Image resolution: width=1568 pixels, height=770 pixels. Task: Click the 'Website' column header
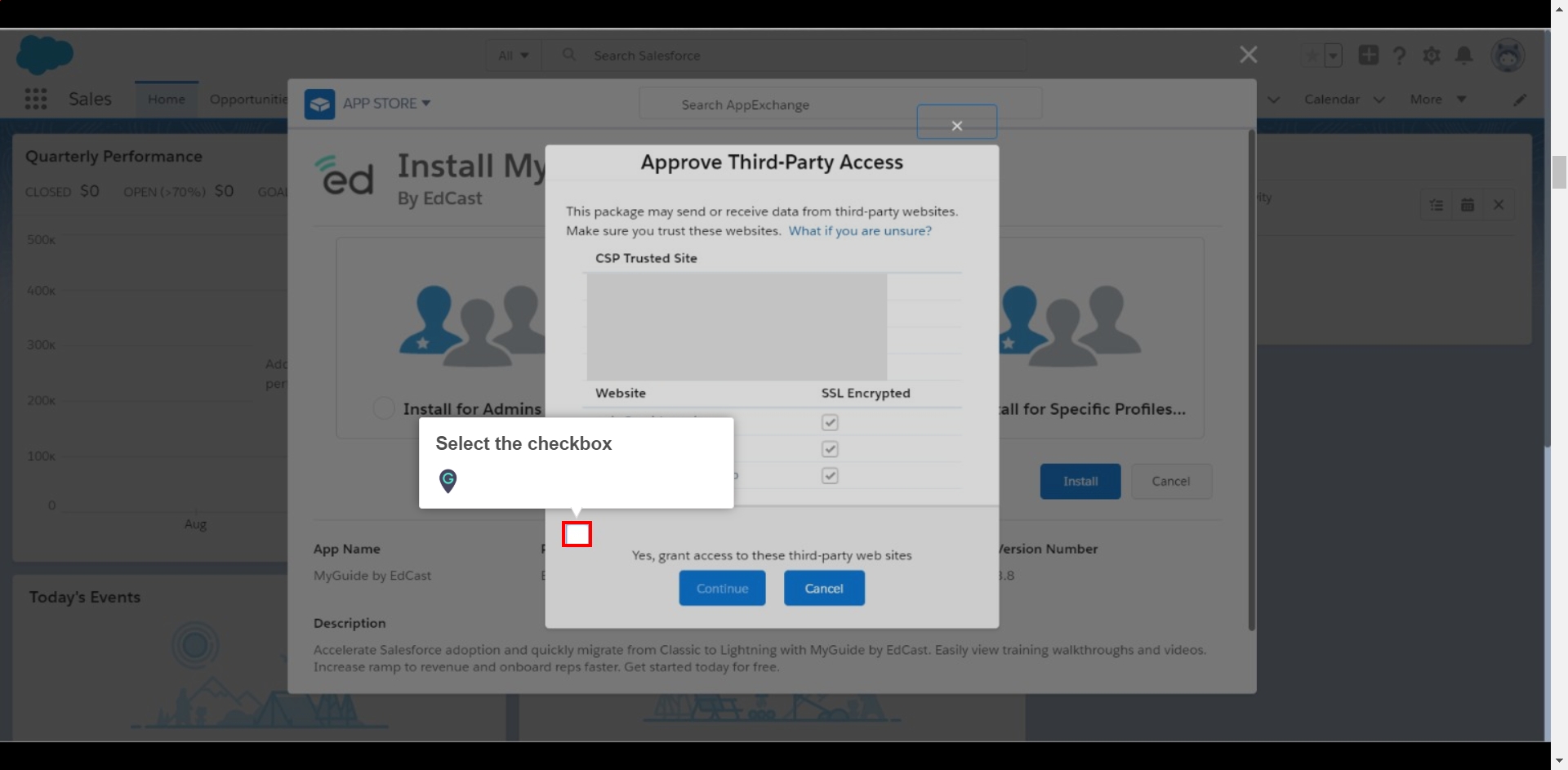pos(621,393)
